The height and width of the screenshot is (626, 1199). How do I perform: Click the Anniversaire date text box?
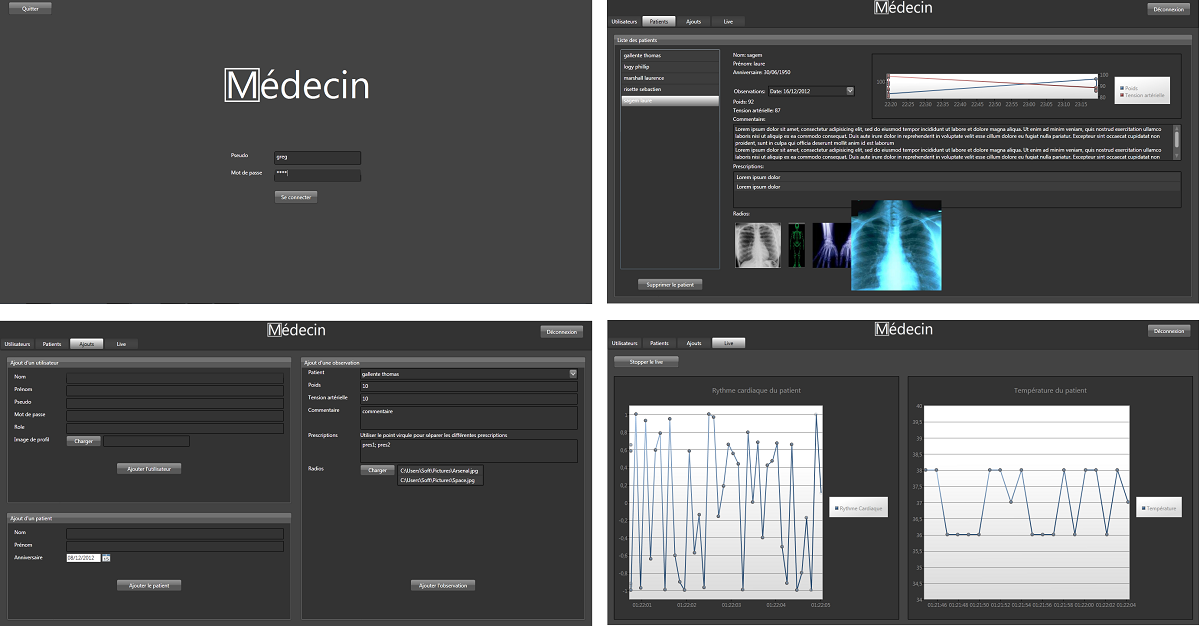[83, 558]
